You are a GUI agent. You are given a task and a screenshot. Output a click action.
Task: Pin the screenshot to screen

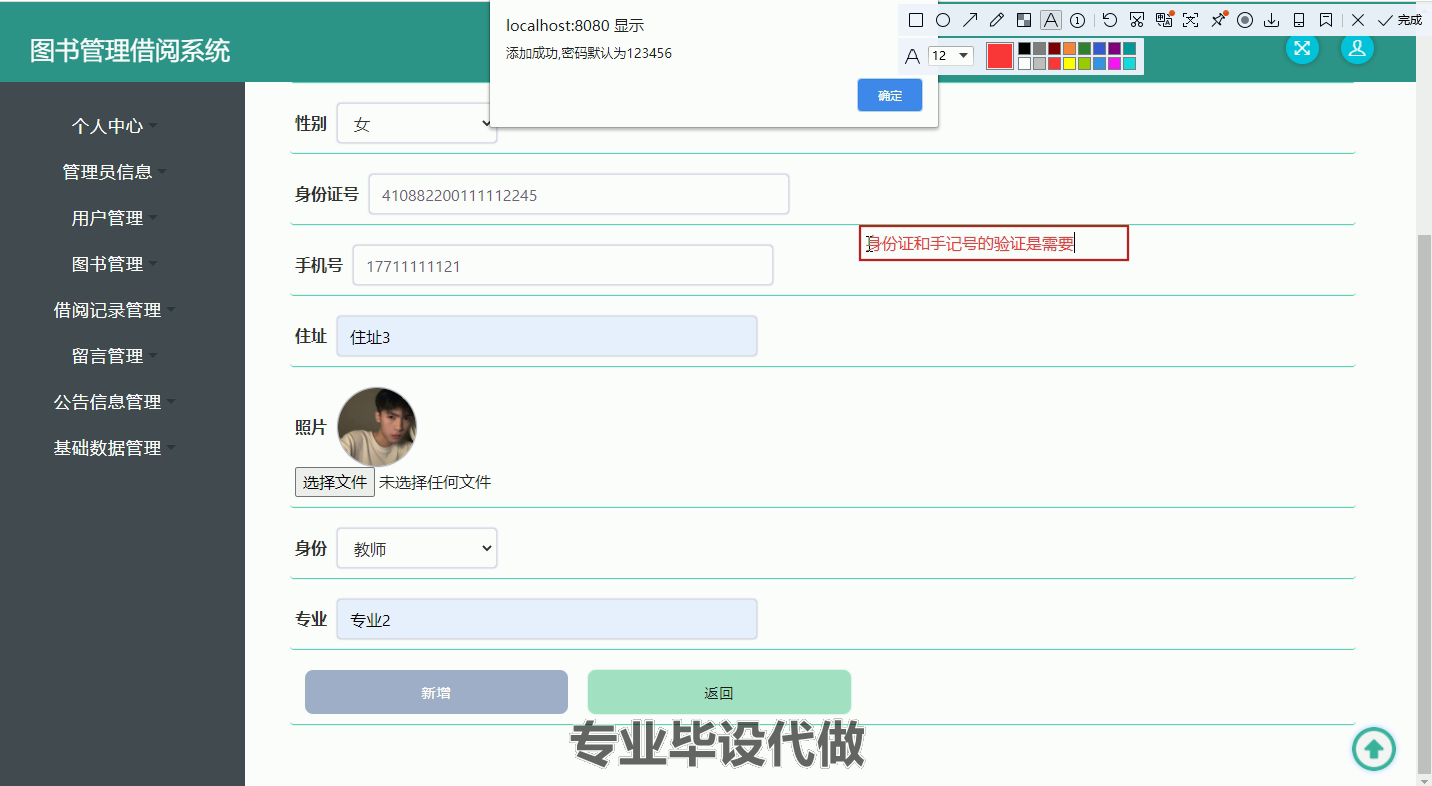[1218, 20]
